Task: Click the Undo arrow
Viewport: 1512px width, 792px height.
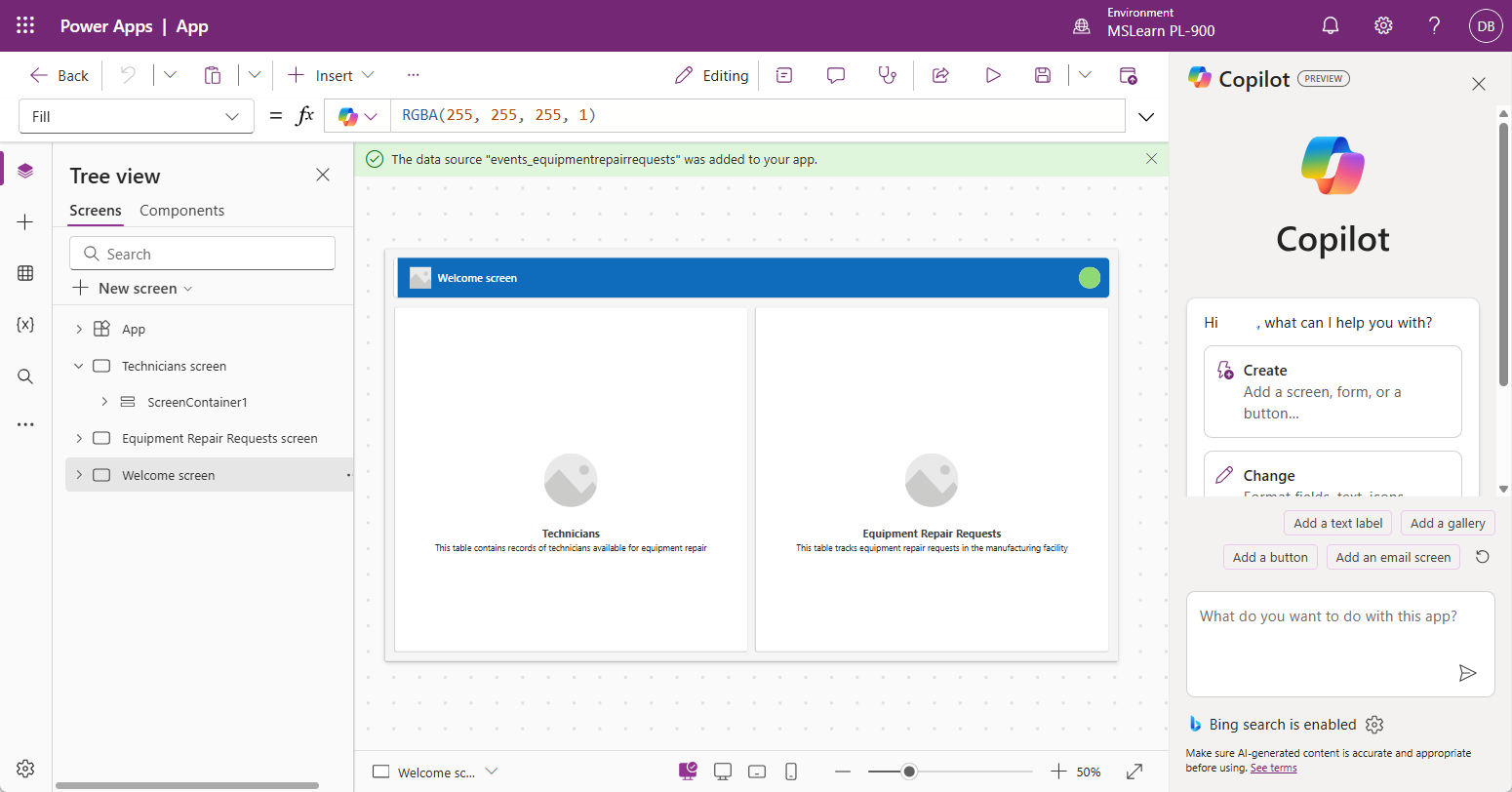Action: click(128, 75)
